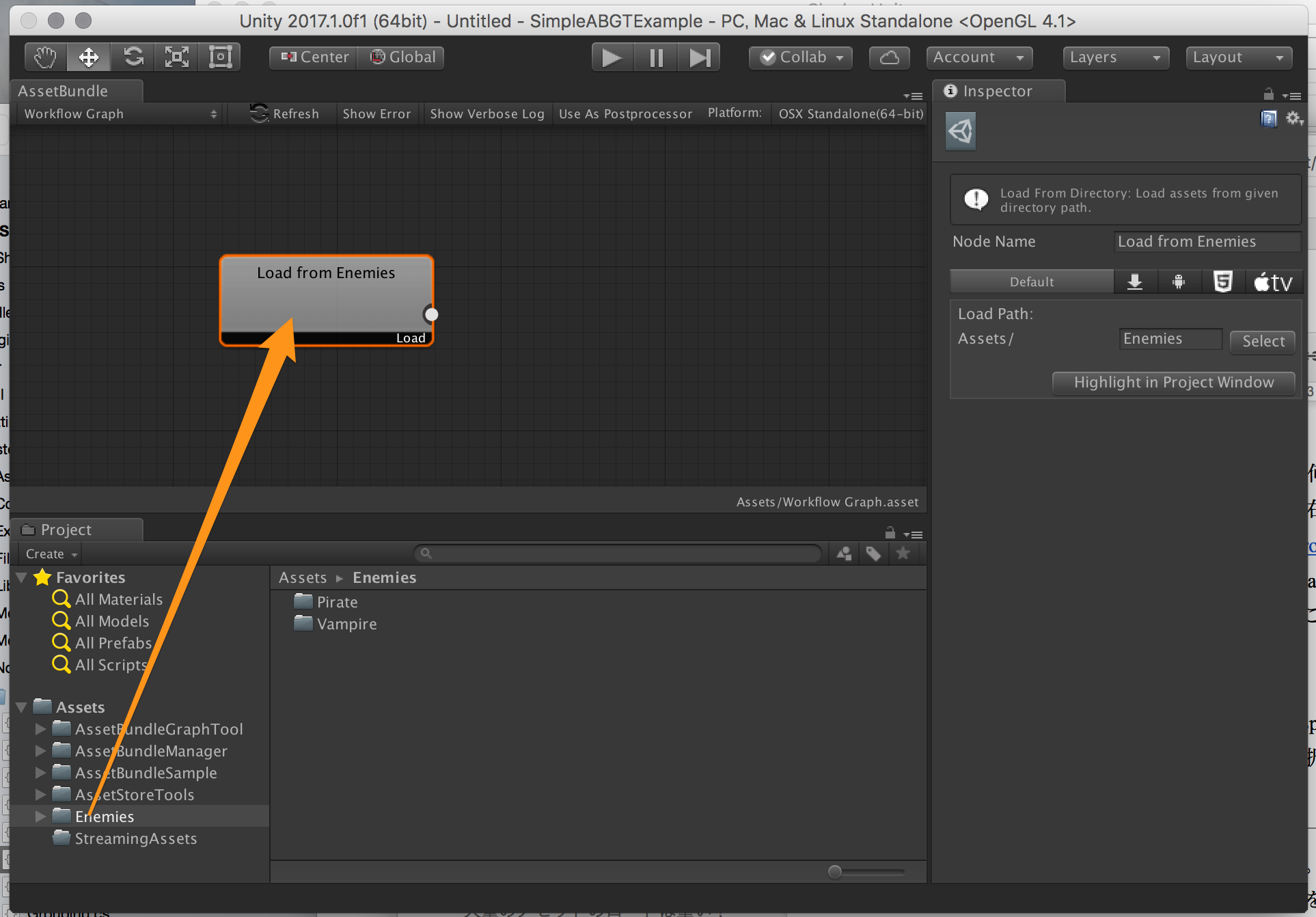Toggle the Inspector lock icon
Screen dimensions: 1316x917
point(1269,94)
